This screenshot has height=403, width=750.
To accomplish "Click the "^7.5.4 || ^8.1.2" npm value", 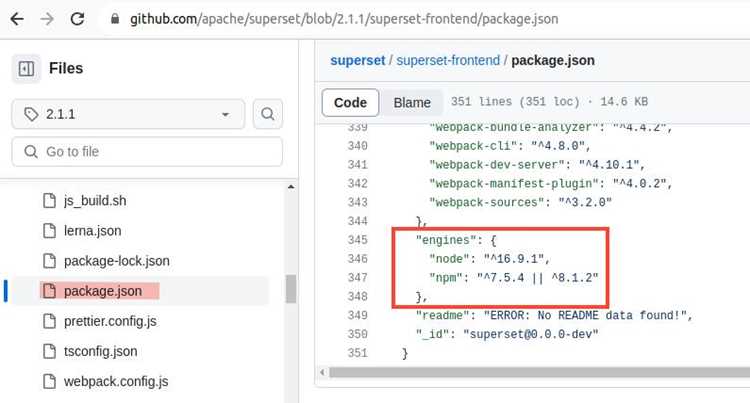I will [538, 278].
